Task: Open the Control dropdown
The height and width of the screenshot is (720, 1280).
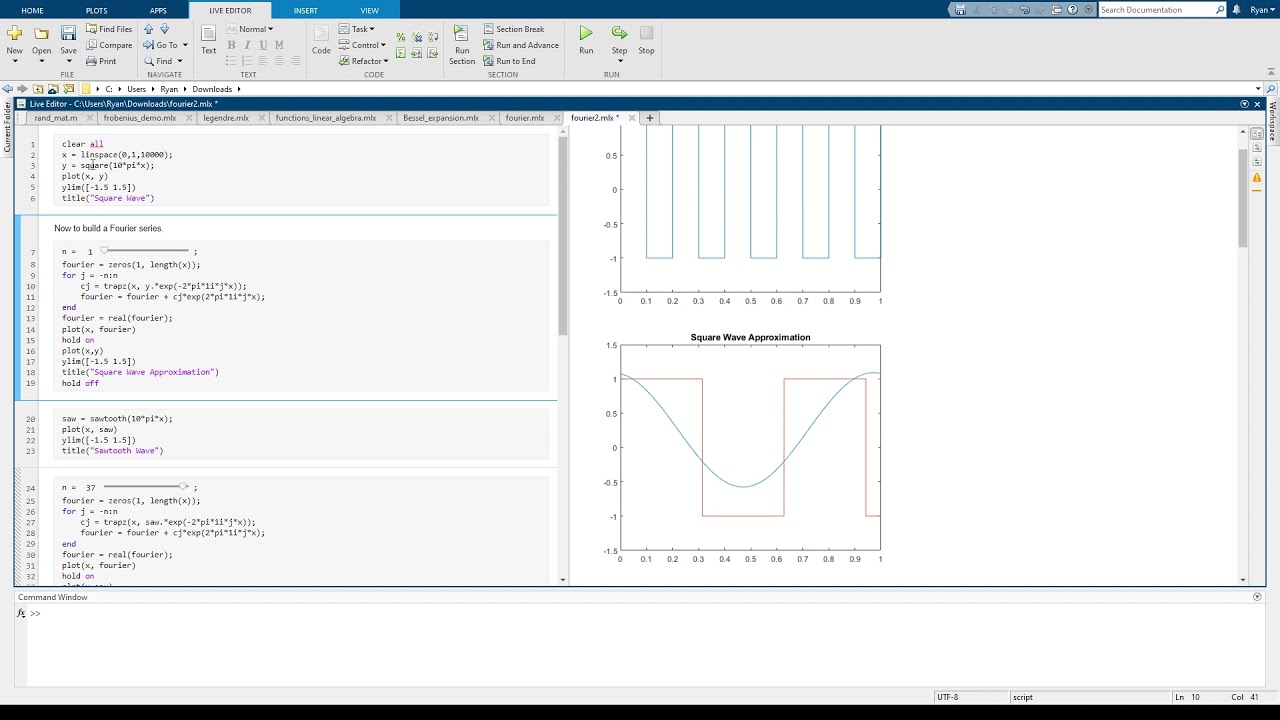Action: pos(362,45)
